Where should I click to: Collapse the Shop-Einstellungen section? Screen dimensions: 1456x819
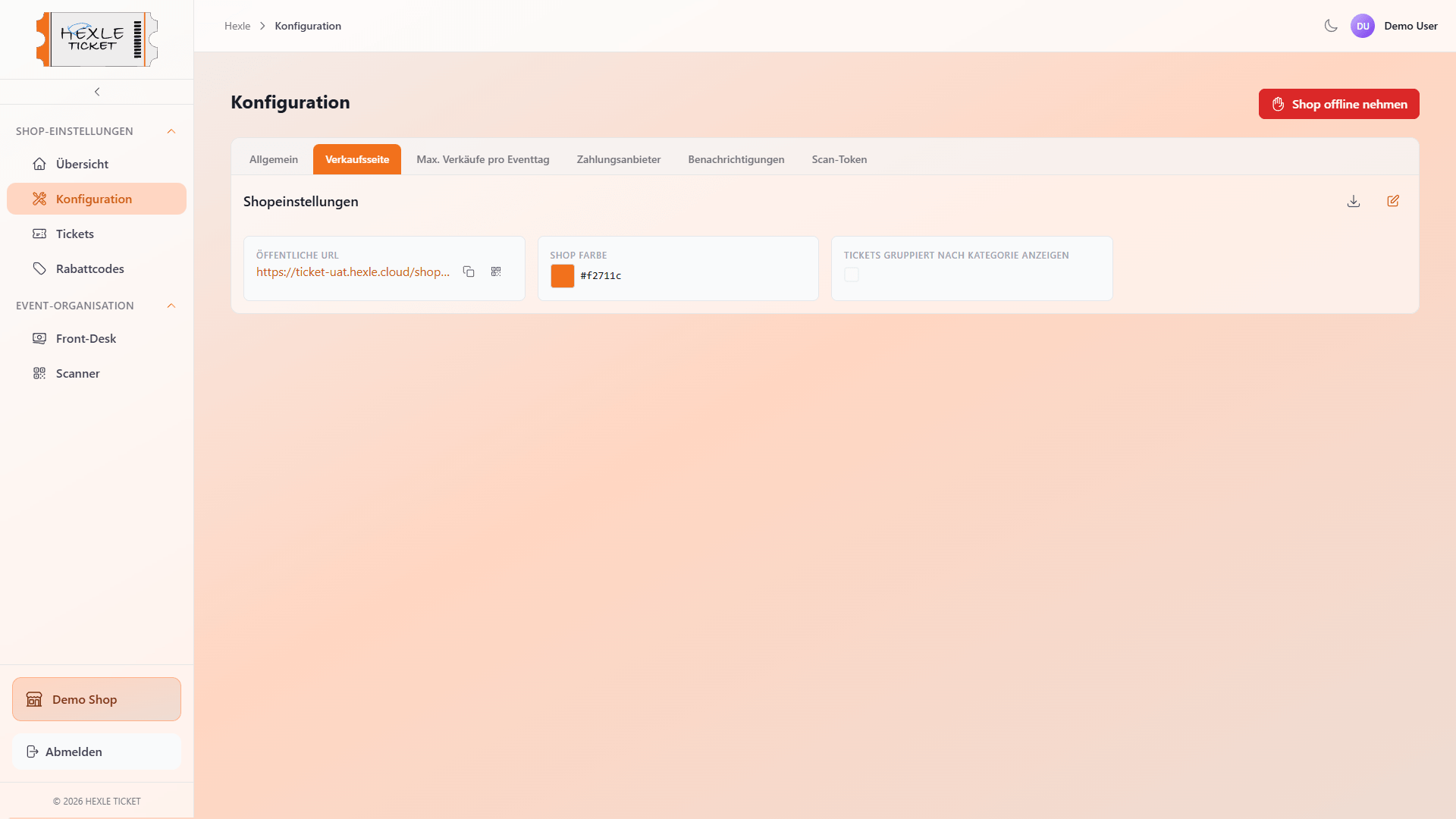coord(171,131)
